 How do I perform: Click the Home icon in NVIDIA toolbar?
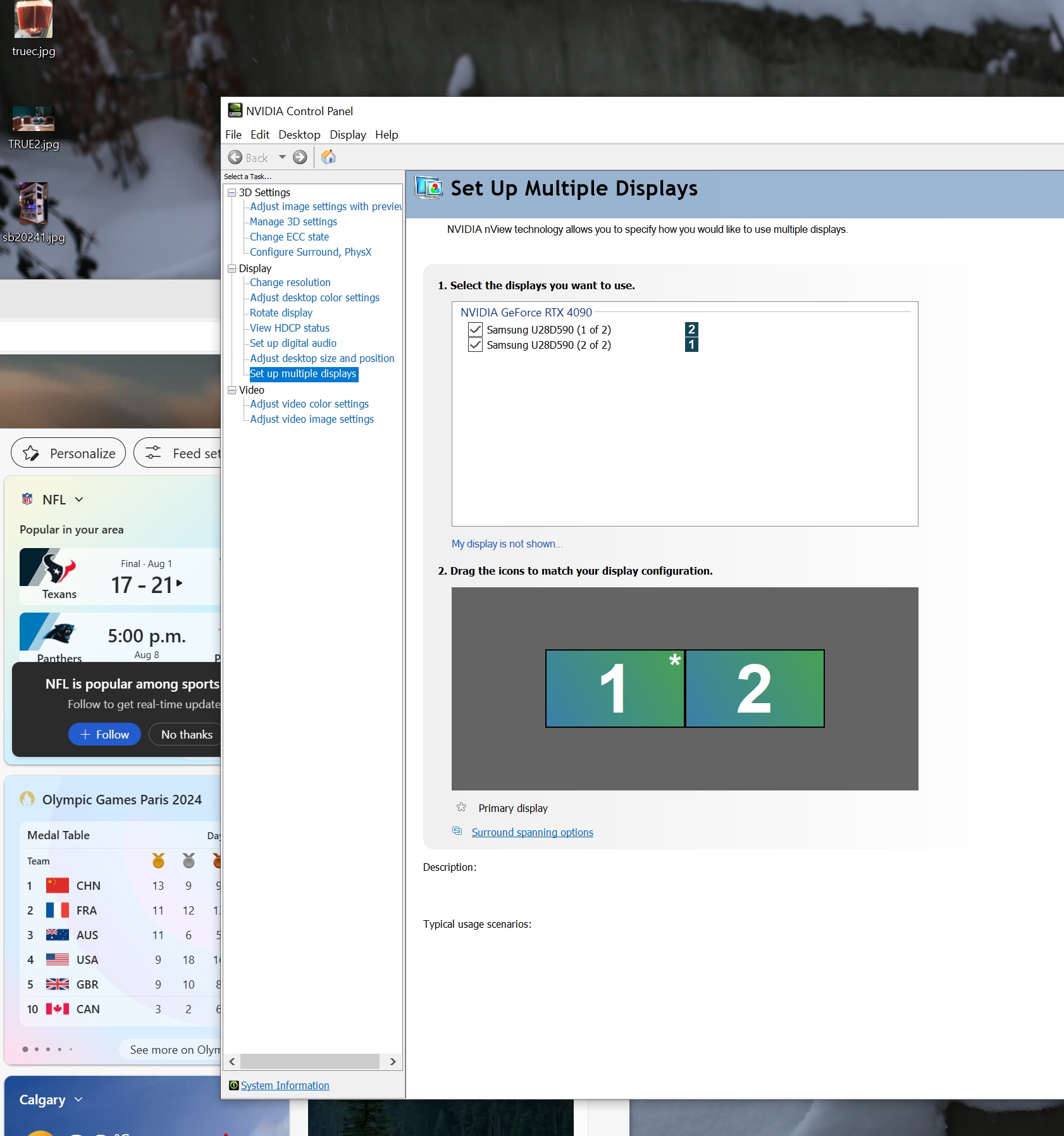(x=328, y=157)
